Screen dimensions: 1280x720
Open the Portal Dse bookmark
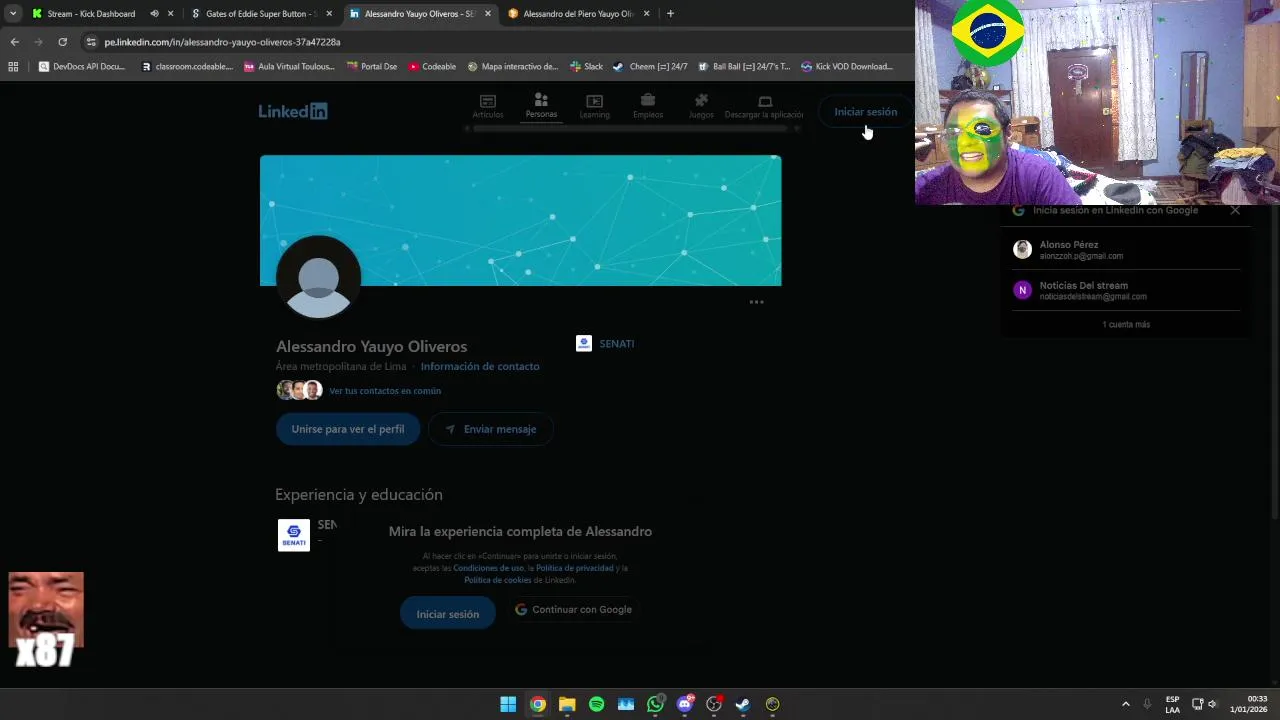[372, 67]
